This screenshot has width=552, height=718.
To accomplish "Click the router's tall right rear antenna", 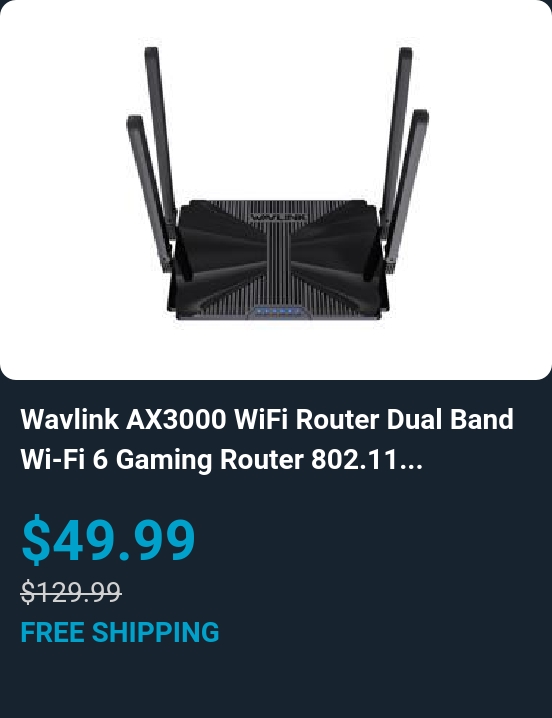I will (x=397, y=135).
